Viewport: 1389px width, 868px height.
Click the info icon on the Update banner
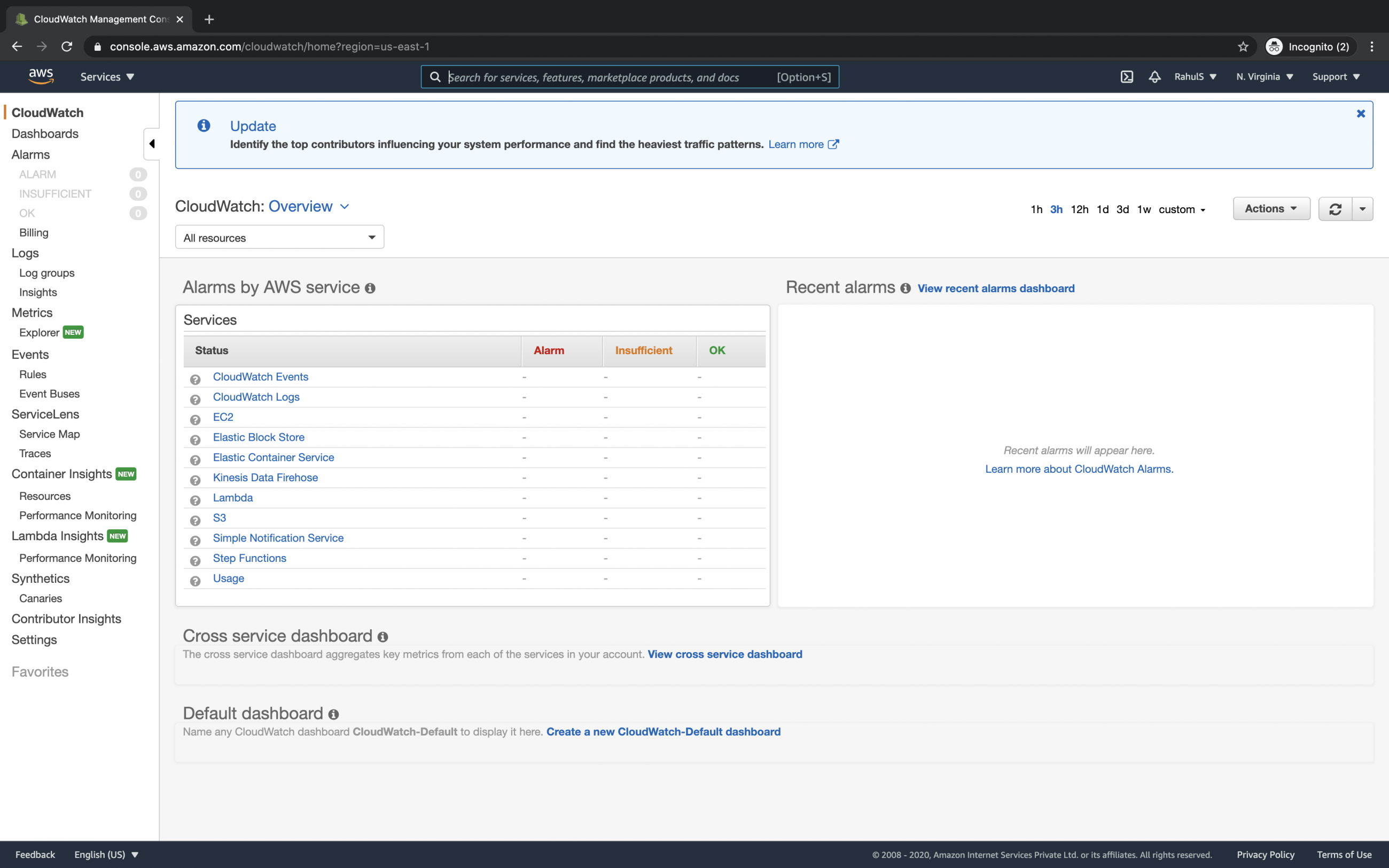tap(204, 125)
